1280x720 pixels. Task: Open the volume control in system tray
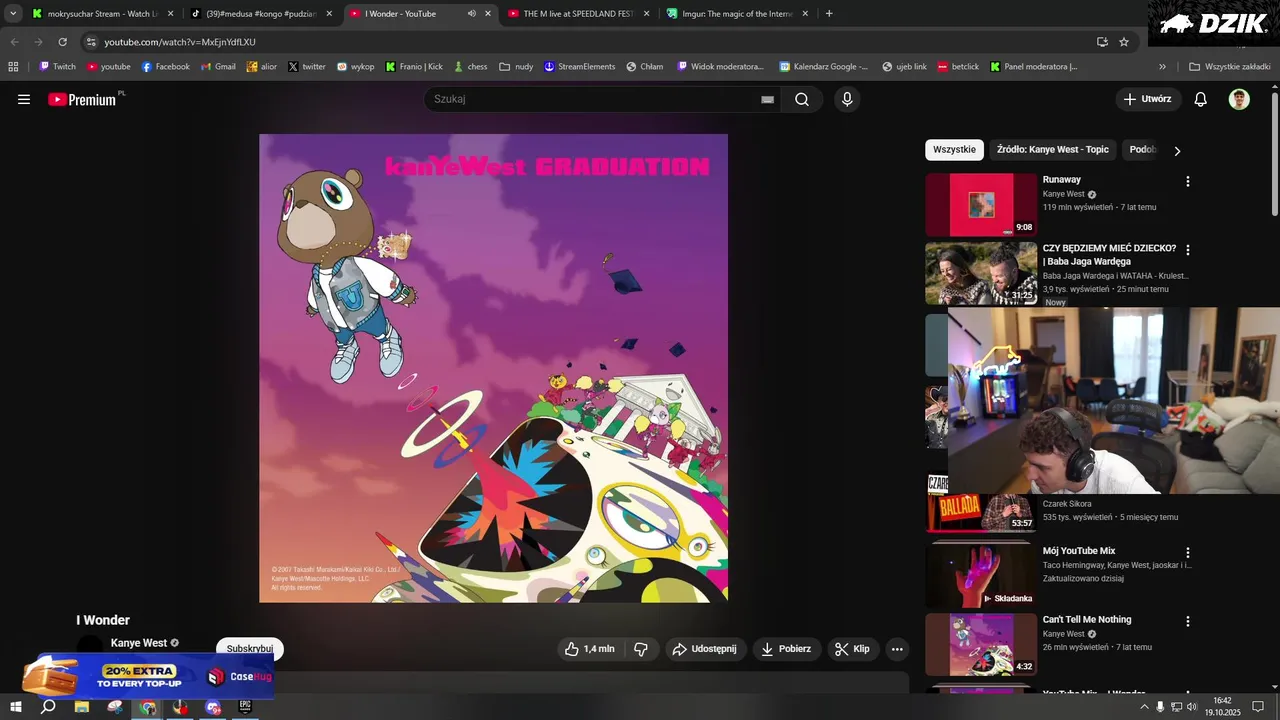(x=1192, y=707)
